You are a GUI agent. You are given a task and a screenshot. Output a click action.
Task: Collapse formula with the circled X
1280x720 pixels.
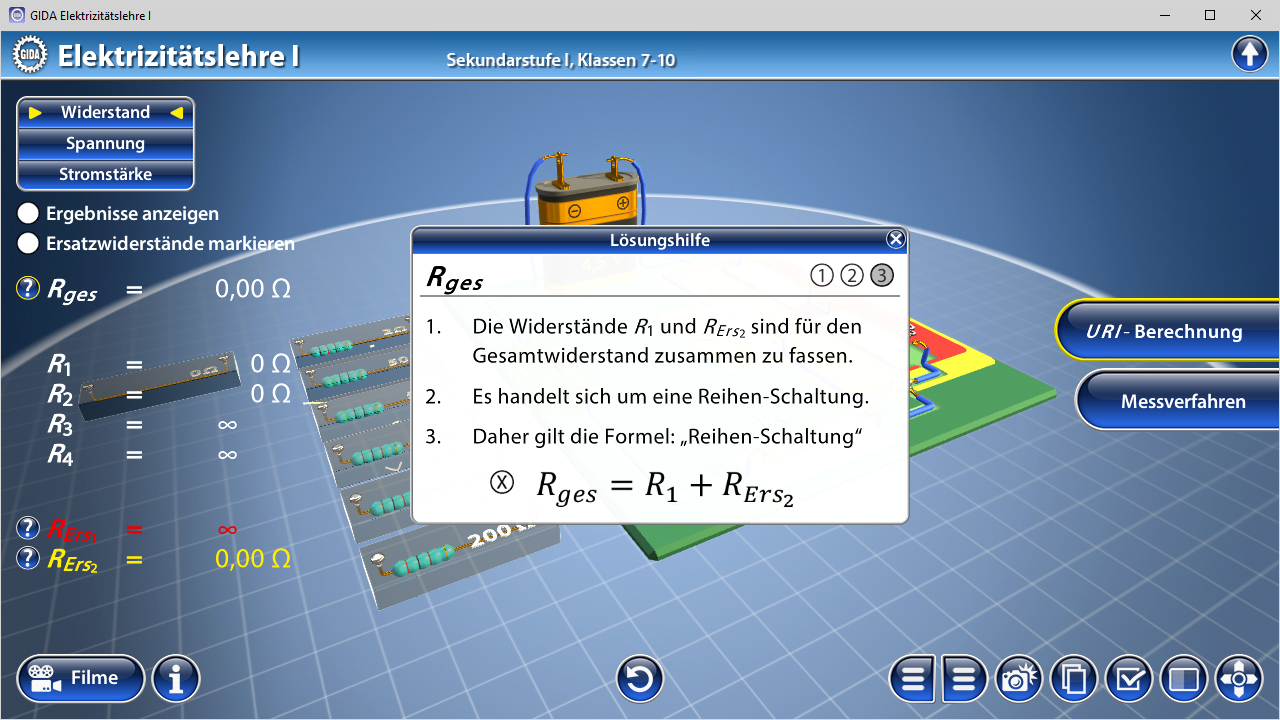pyautogui.click(x=502, y=482)
